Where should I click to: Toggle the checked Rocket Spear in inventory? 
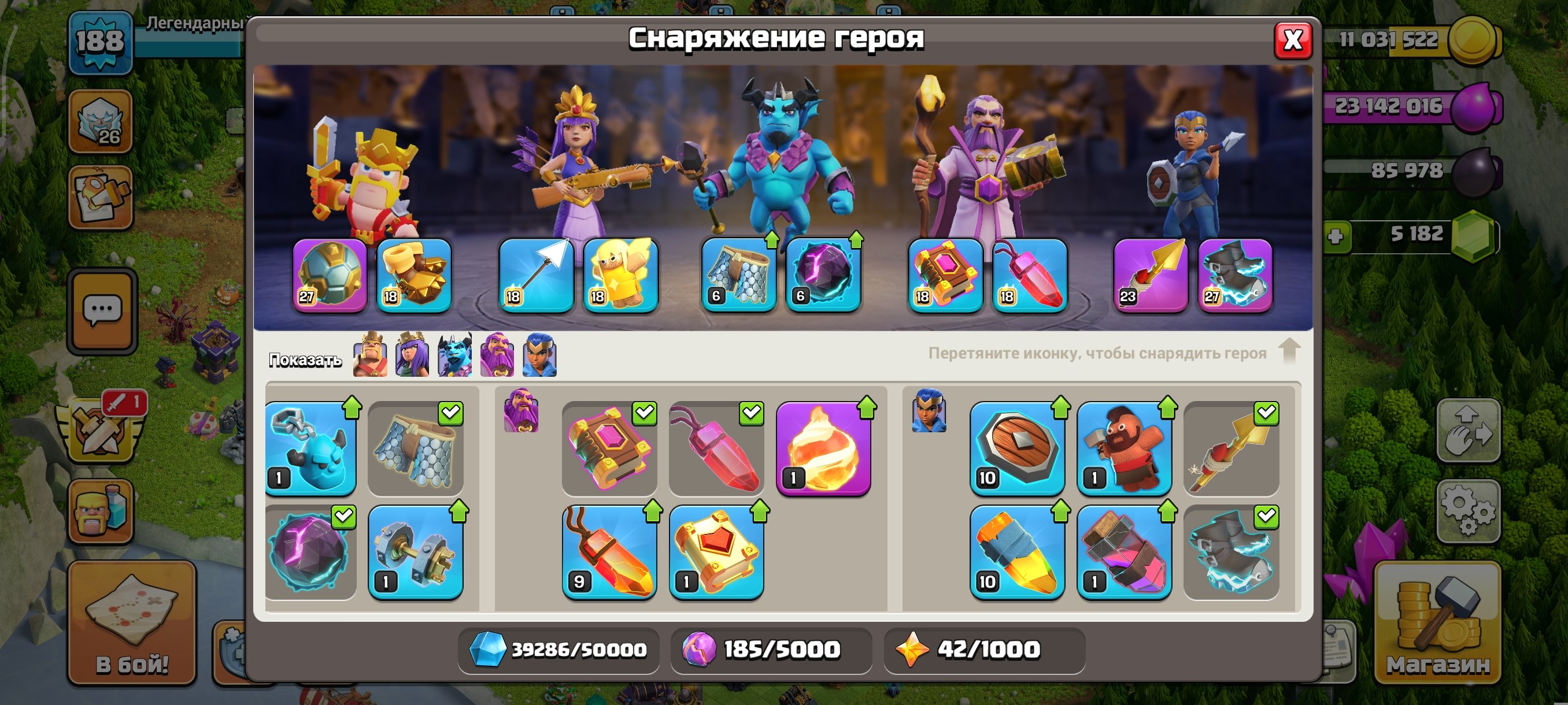click(1231, 448)
